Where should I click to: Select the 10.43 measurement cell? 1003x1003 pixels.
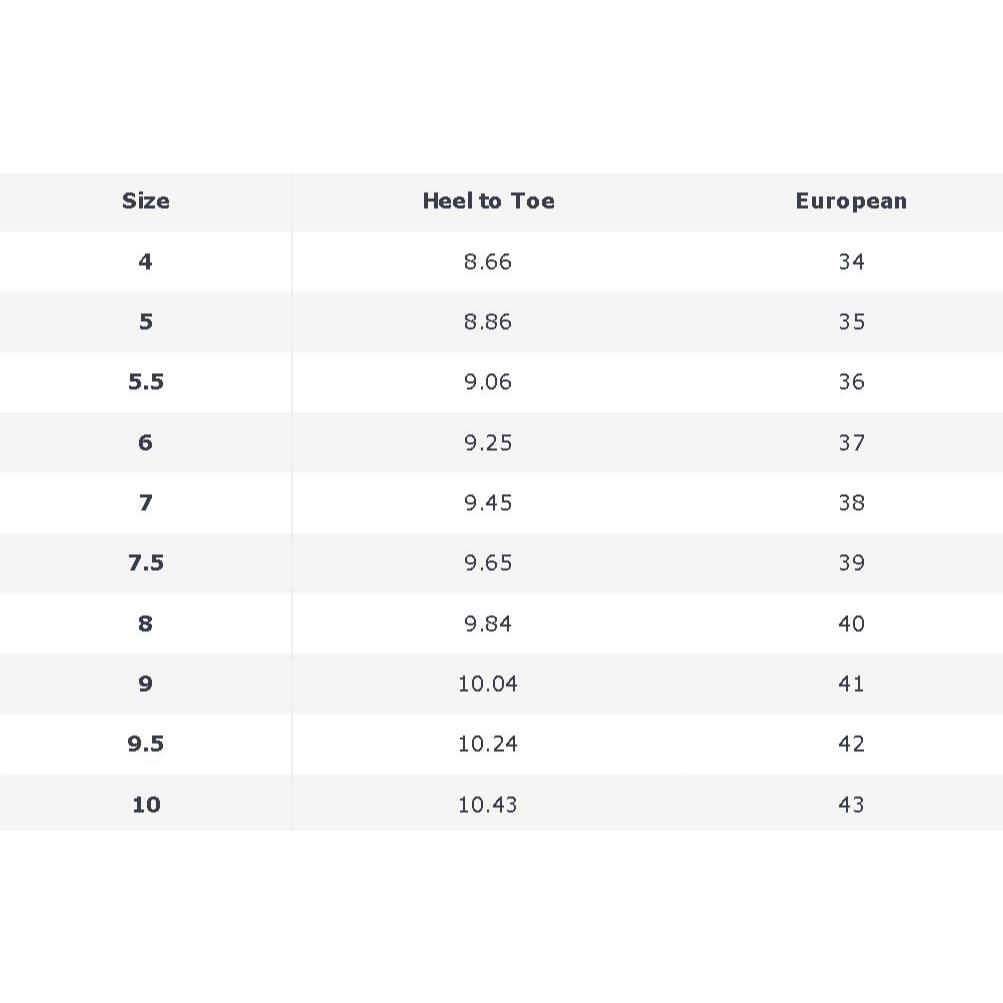488,805
